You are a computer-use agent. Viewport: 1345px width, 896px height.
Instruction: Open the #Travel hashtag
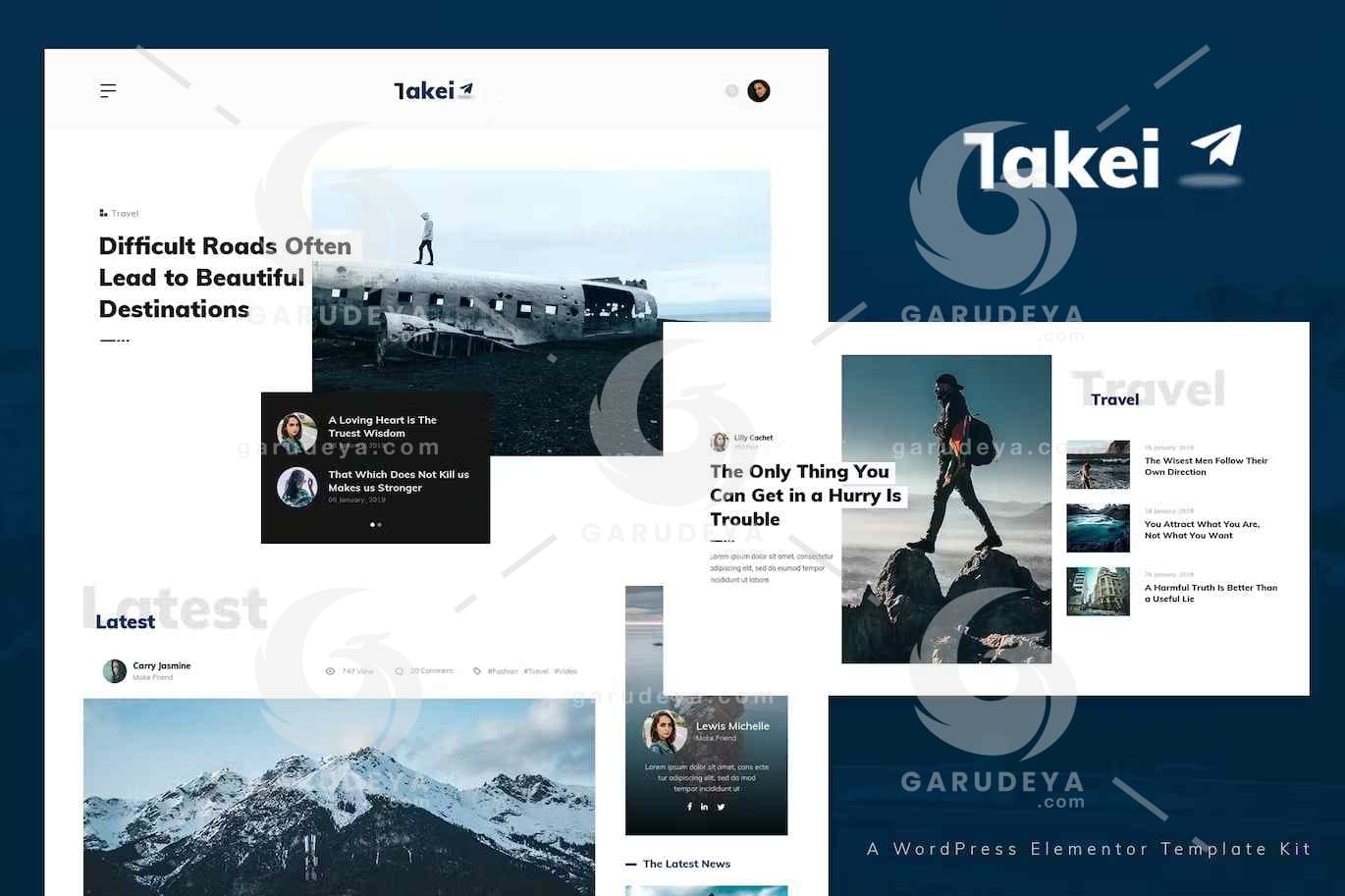(x=536, y=671)
